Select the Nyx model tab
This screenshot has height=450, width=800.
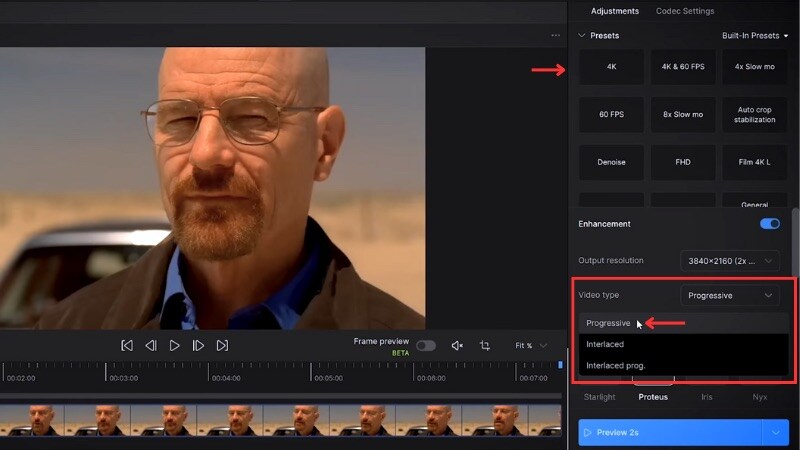[760, 397]
